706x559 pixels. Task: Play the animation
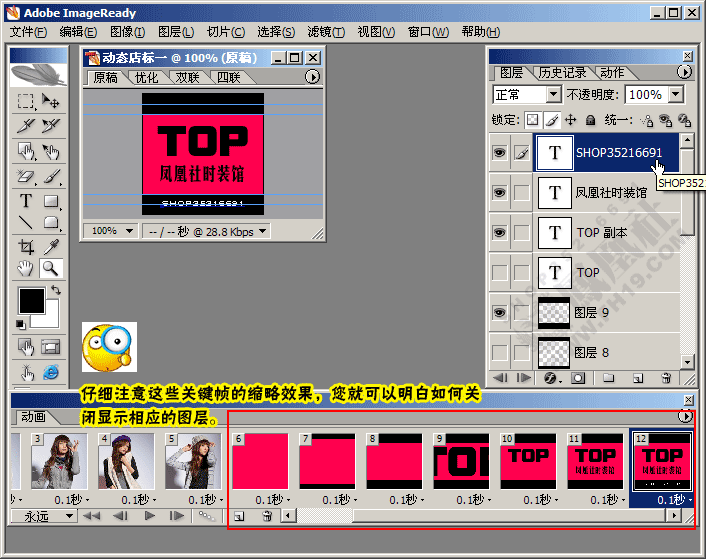[149, 516]
